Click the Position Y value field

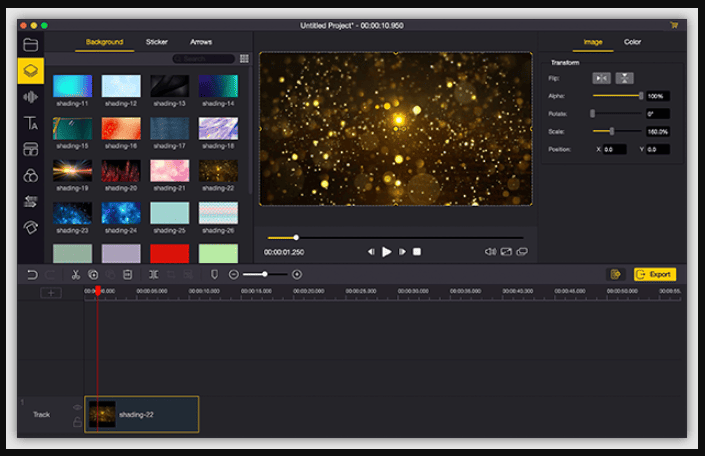click(658, 149)
